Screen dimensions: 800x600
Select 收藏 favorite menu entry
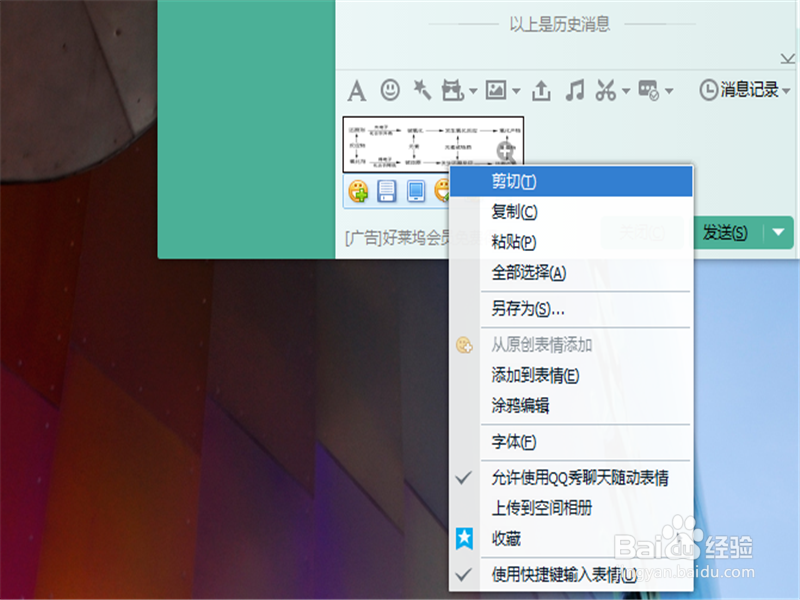coord(571,538)
